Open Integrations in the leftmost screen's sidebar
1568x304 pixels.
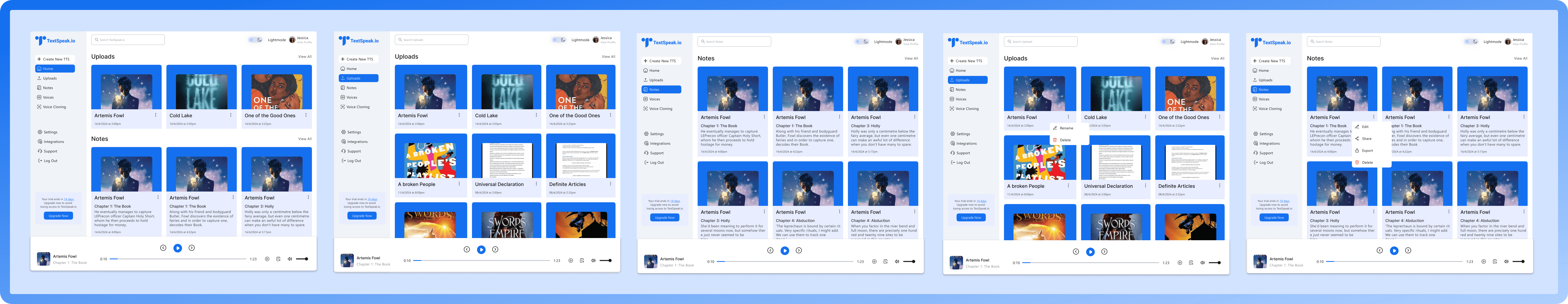(53, 142)
